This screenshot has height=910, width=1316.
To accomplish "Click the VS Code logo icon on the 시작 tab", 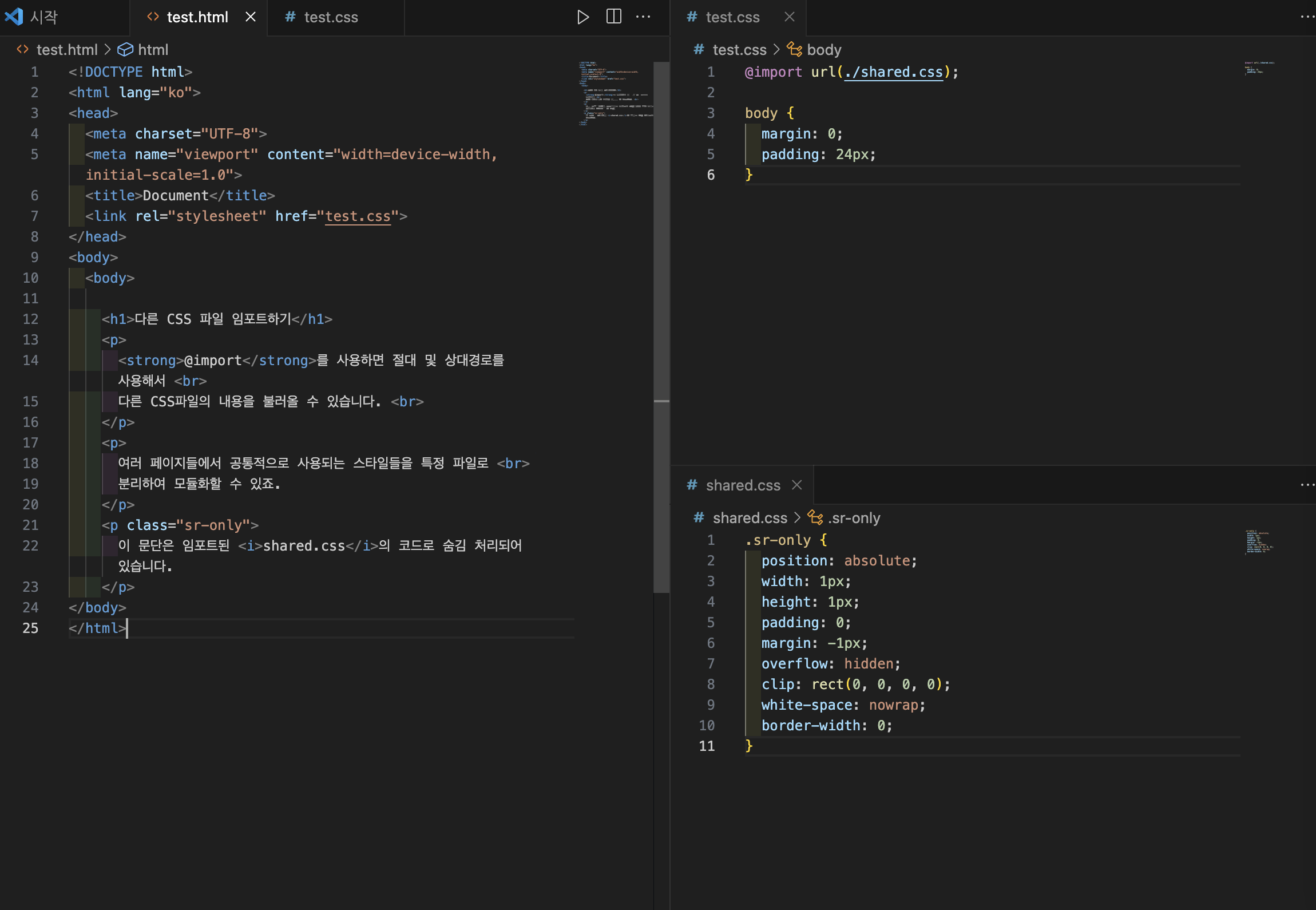I will pyautogui.click(x=14, y=17).
